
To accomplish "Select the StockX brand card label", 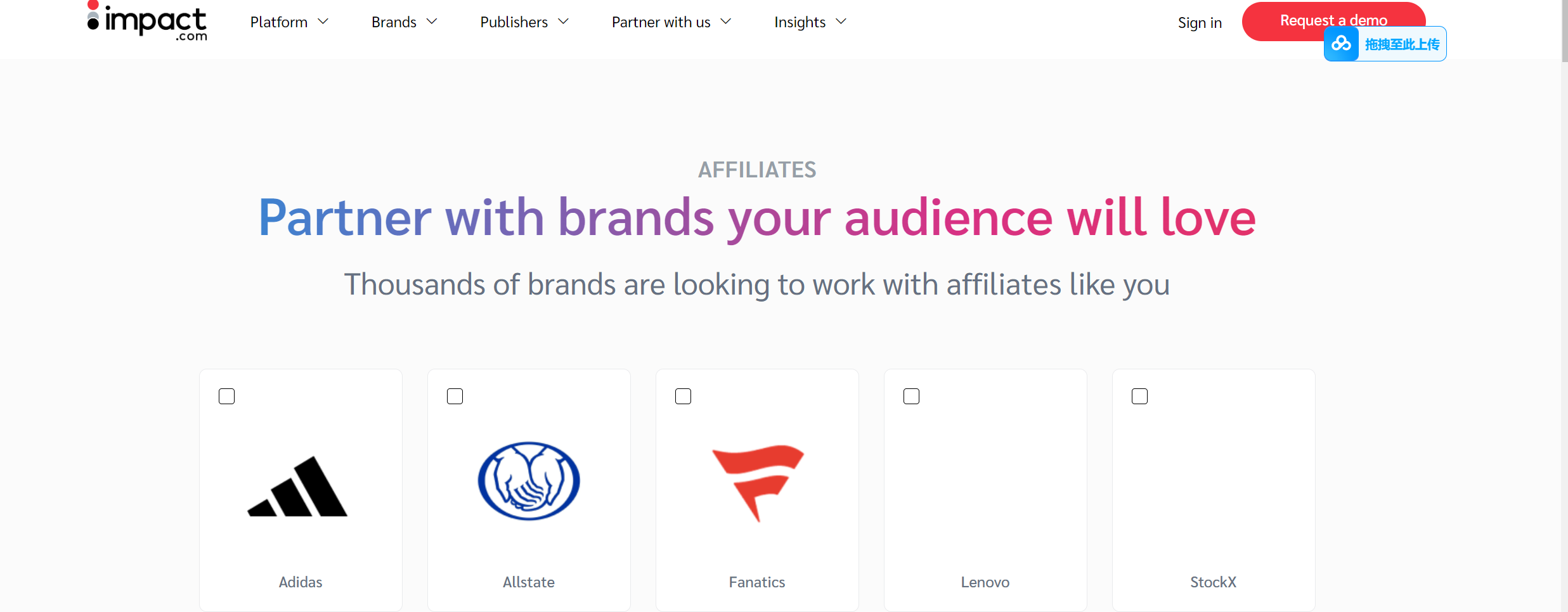I will pos(1213,582).
